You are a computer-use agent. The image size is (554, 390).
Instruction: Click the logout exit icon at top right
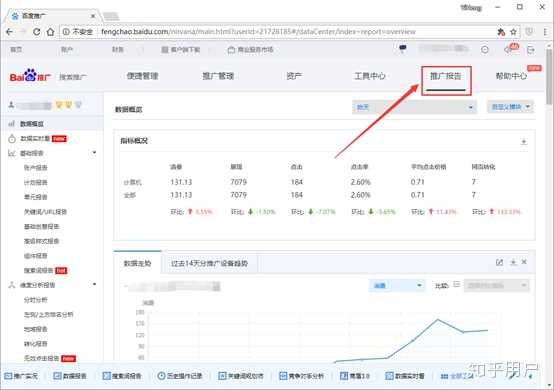tap(531, 50)
